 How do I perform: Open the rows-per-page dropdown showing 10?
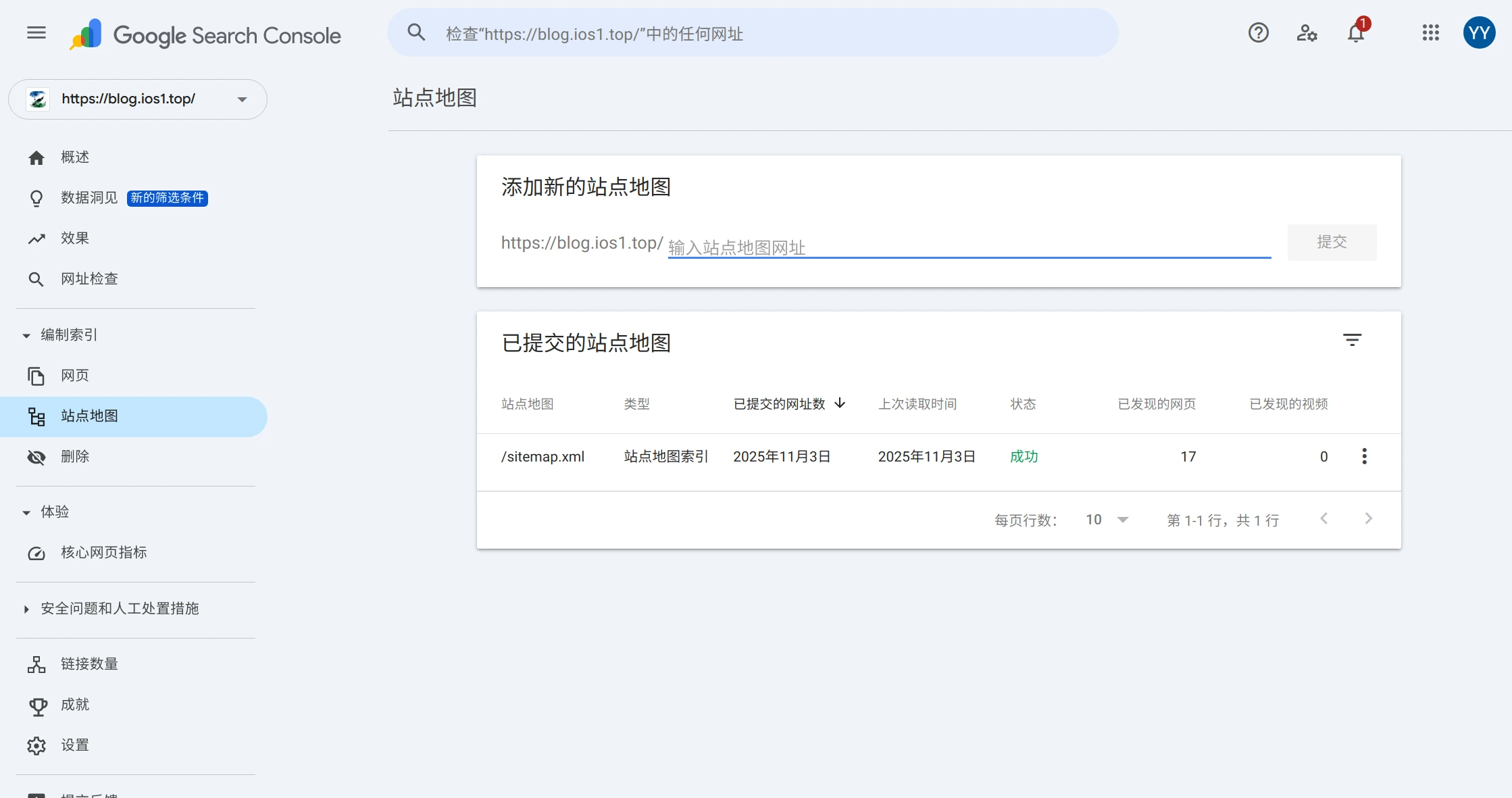pos(1107,520)
